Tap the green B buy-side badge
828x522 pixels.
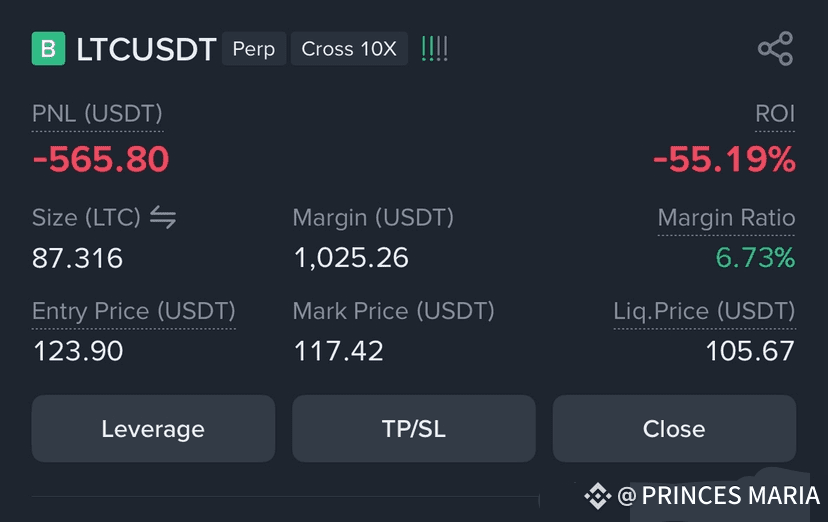click(x=49, y=49)
